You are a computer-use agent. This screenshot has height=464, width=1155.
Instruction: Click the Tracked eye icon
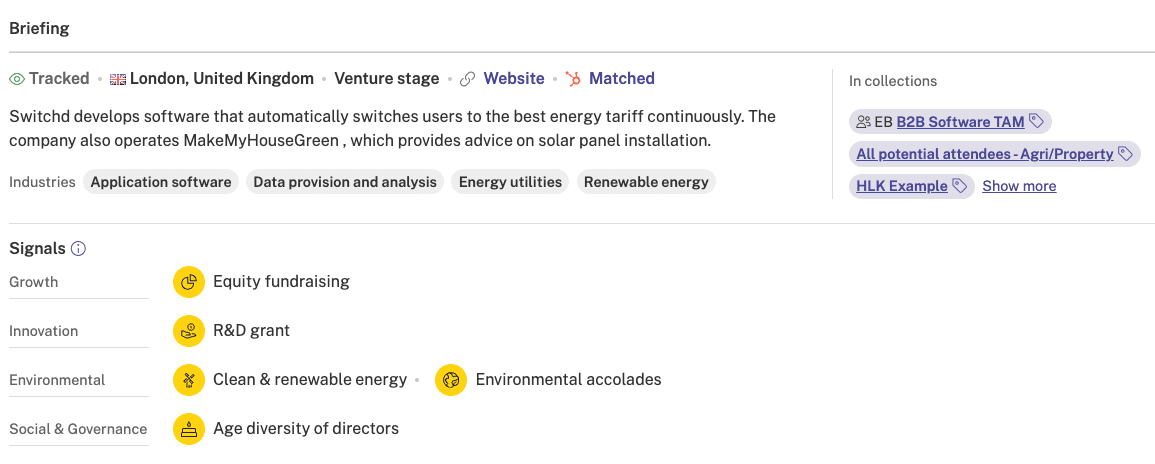[17, 79]
